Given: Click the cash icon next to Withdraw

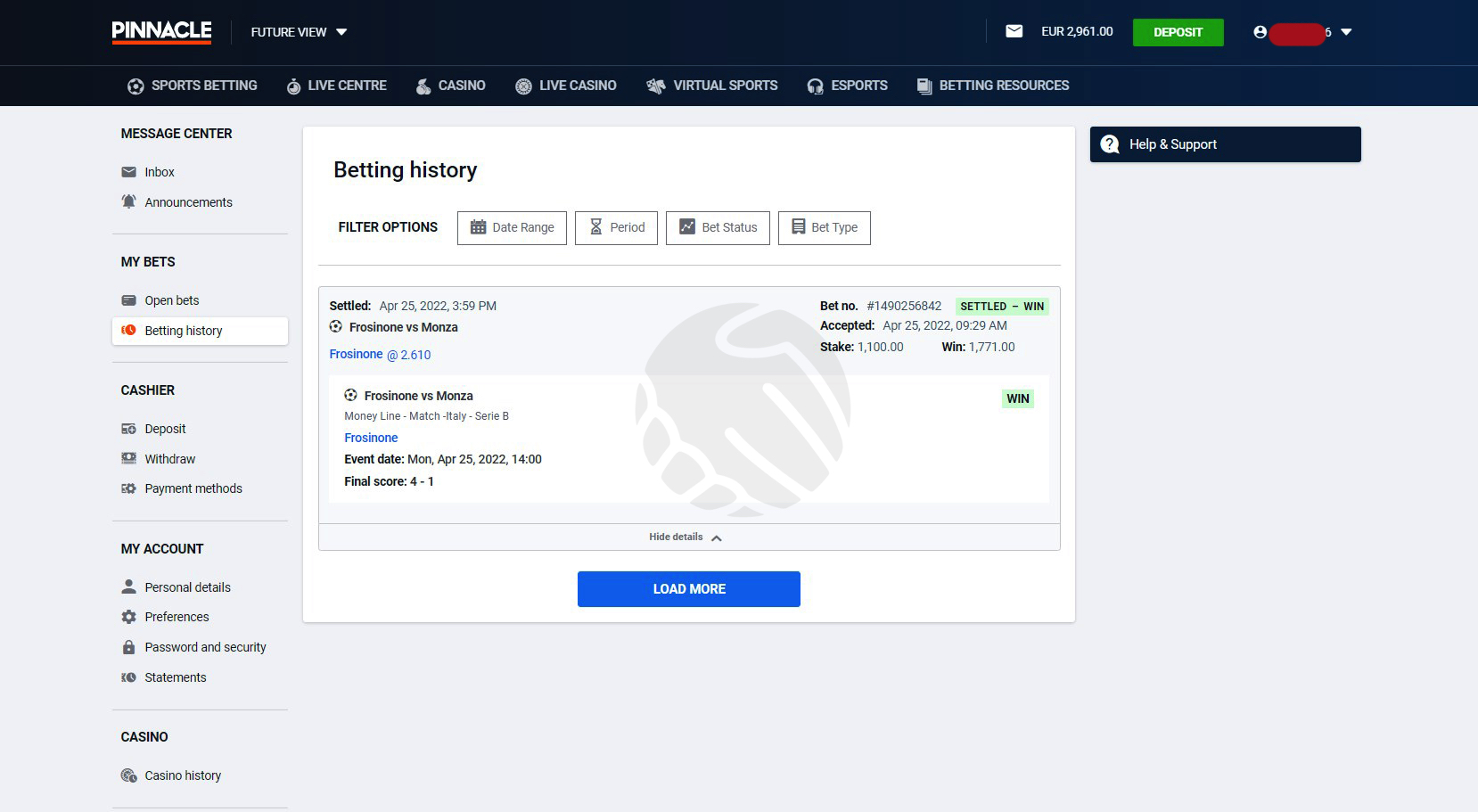Looking at the screenshot, I should [129, 458].
